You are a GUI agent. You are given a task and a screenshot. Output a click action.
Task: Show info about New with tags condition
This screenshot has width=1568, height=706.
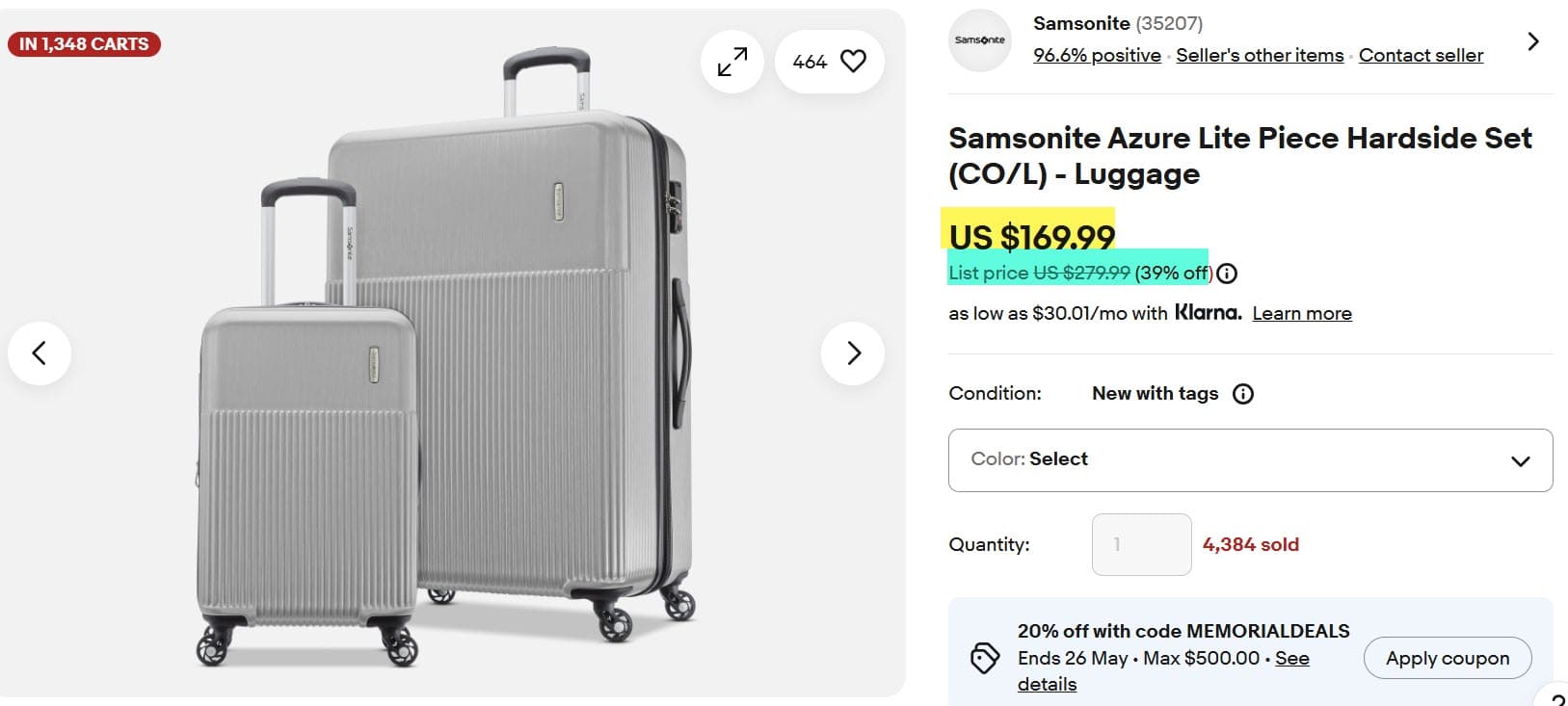[1243, 394]
